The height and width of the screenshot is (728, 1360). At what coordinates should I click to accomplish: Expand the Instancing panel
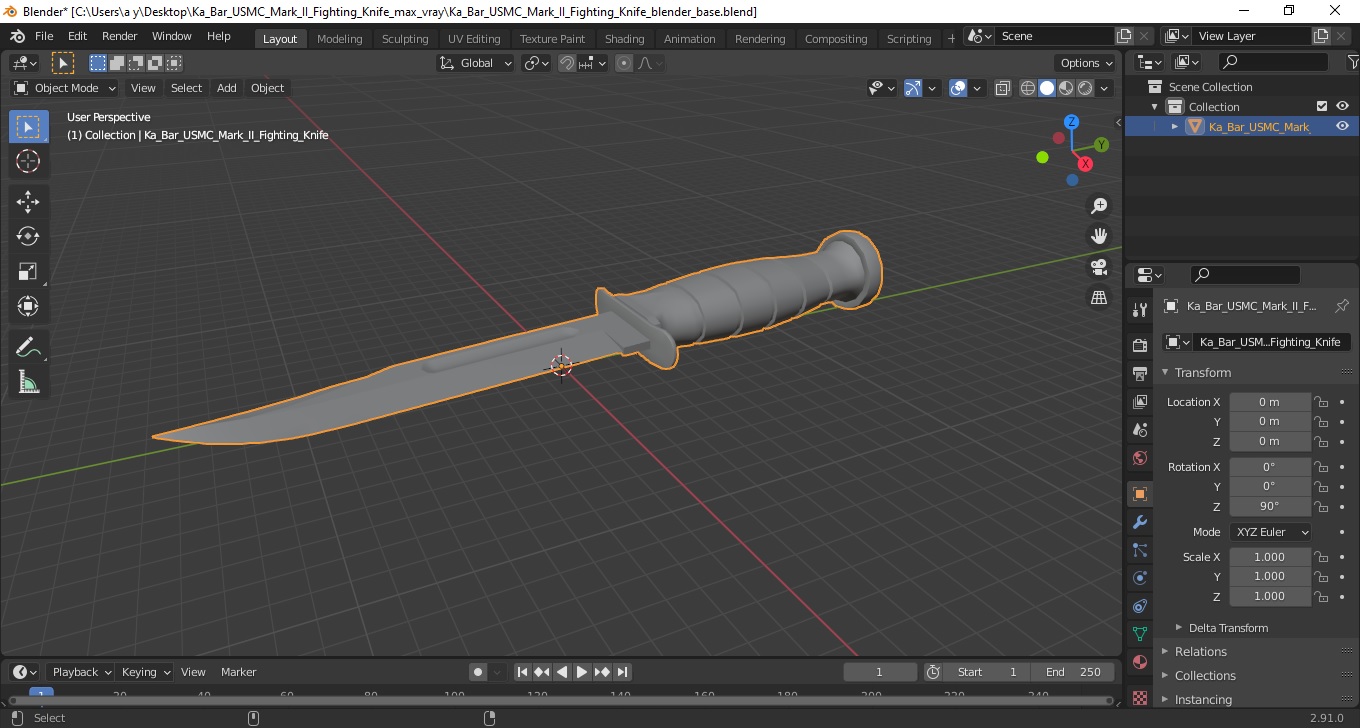pos(1203,700)
